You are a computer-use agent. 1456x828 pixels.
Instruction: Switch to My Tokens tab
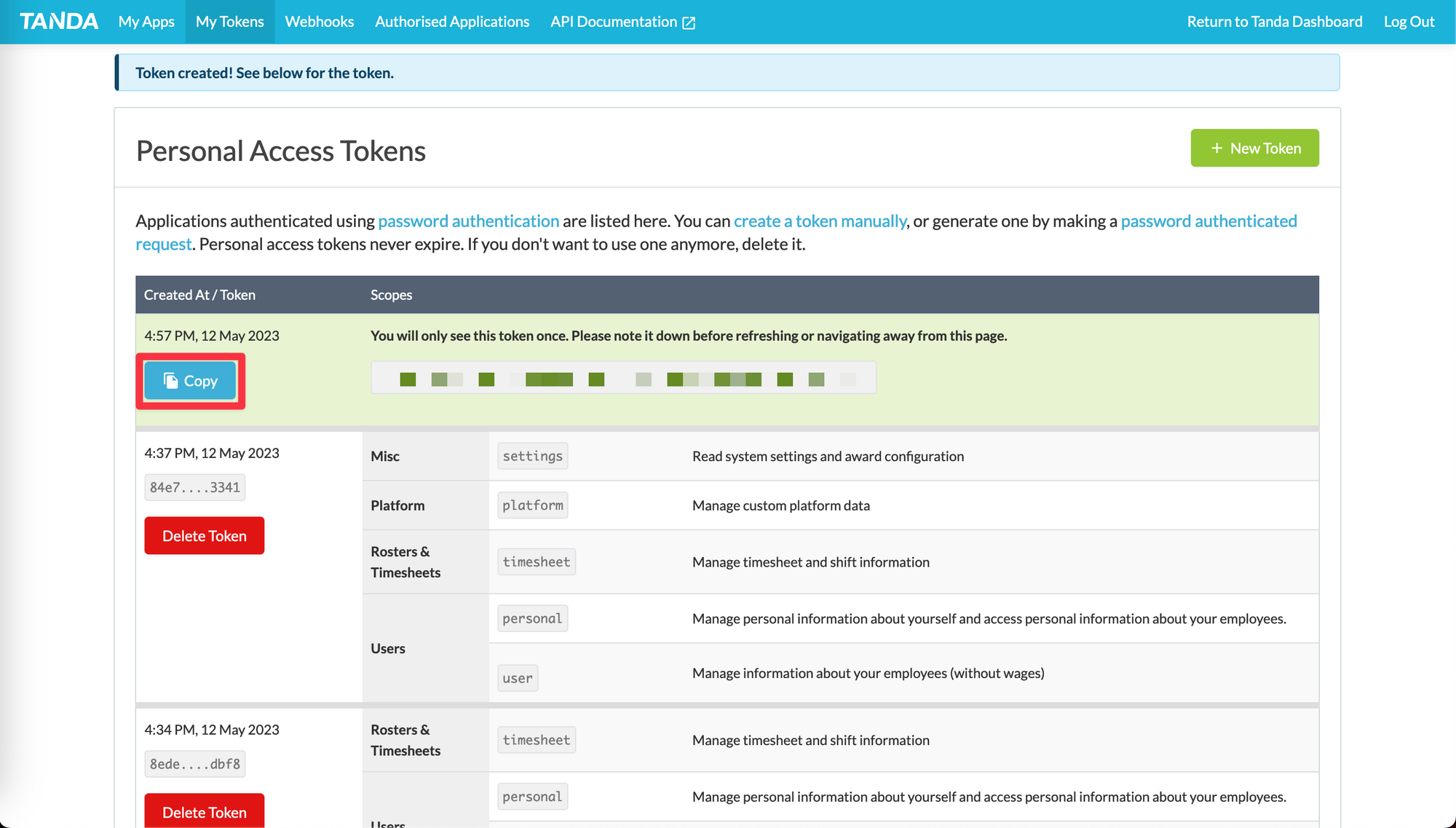[229, 22]
